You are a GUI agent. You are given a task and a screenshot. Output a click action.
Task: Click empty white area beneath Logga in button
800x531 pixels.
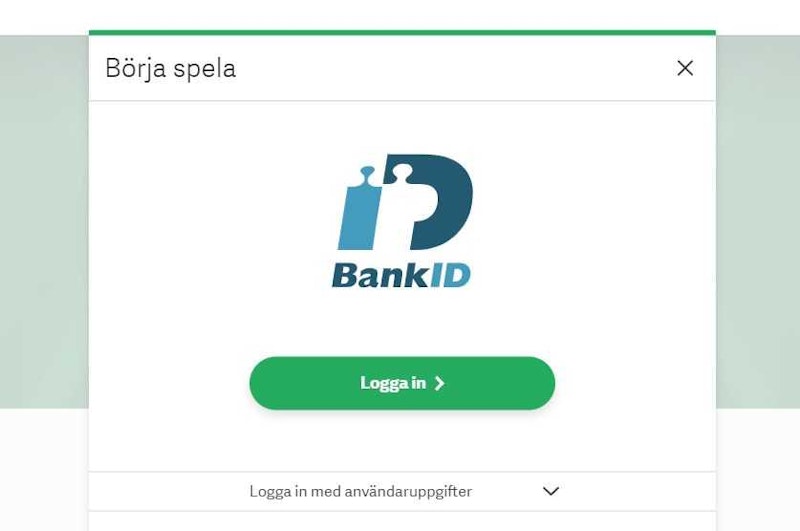tap(402, 441)
